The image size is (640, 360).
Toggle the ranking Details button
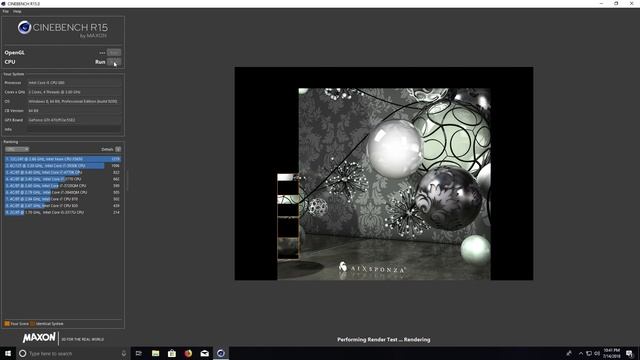coord(118,149)
